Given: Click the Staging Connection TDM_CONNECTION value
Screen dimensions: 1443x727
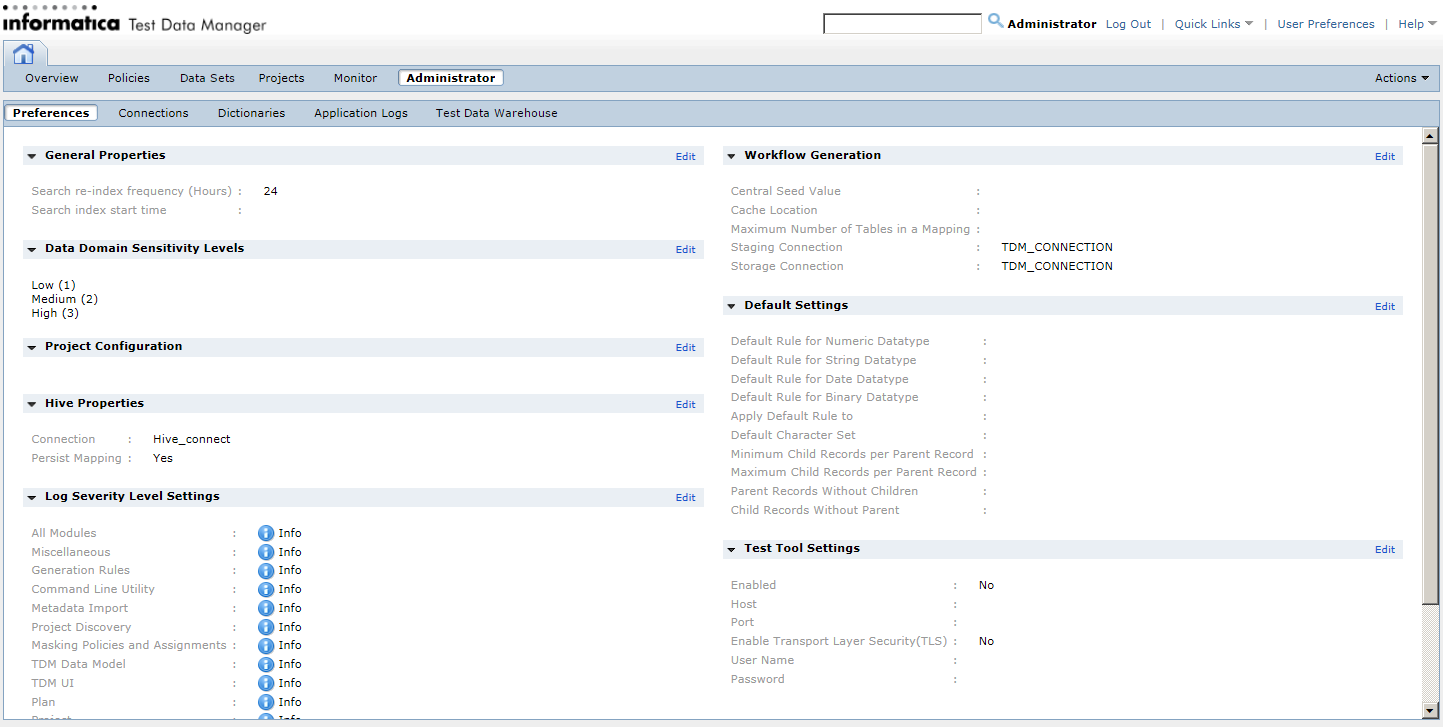Looking at the screenshot, I should point(1057,247).
